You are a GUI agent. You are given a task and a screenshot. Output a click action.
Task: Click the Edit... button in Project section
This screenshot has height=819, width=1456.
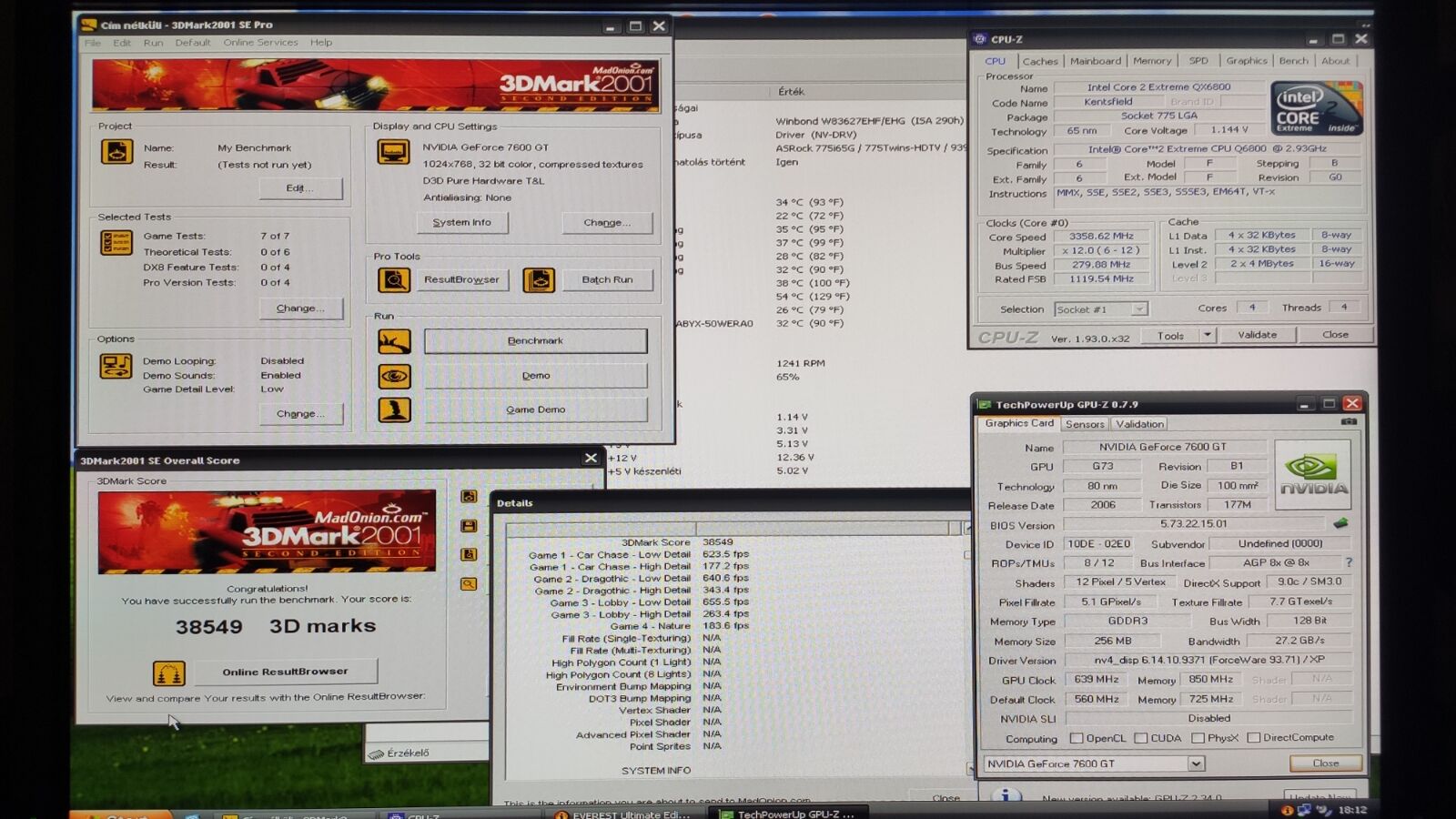(x=301, y=188)
